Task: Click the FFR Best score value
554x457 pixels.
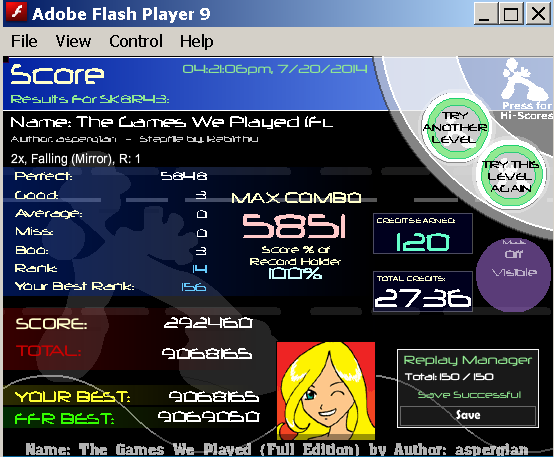Action: coord(208,417)
